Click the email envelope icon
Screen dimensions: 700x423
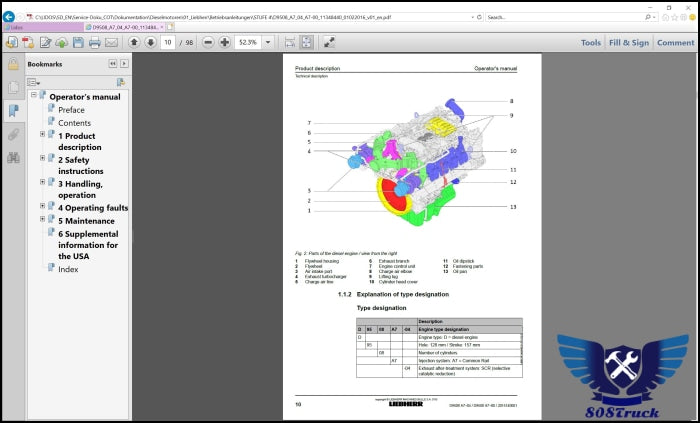(x=111, y=43)
